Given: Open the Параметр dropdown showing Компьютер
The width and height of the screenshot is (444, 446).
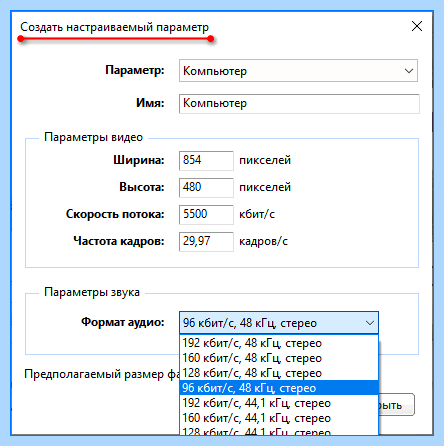Looking at the screenshot, I should [x=298, y=71].
